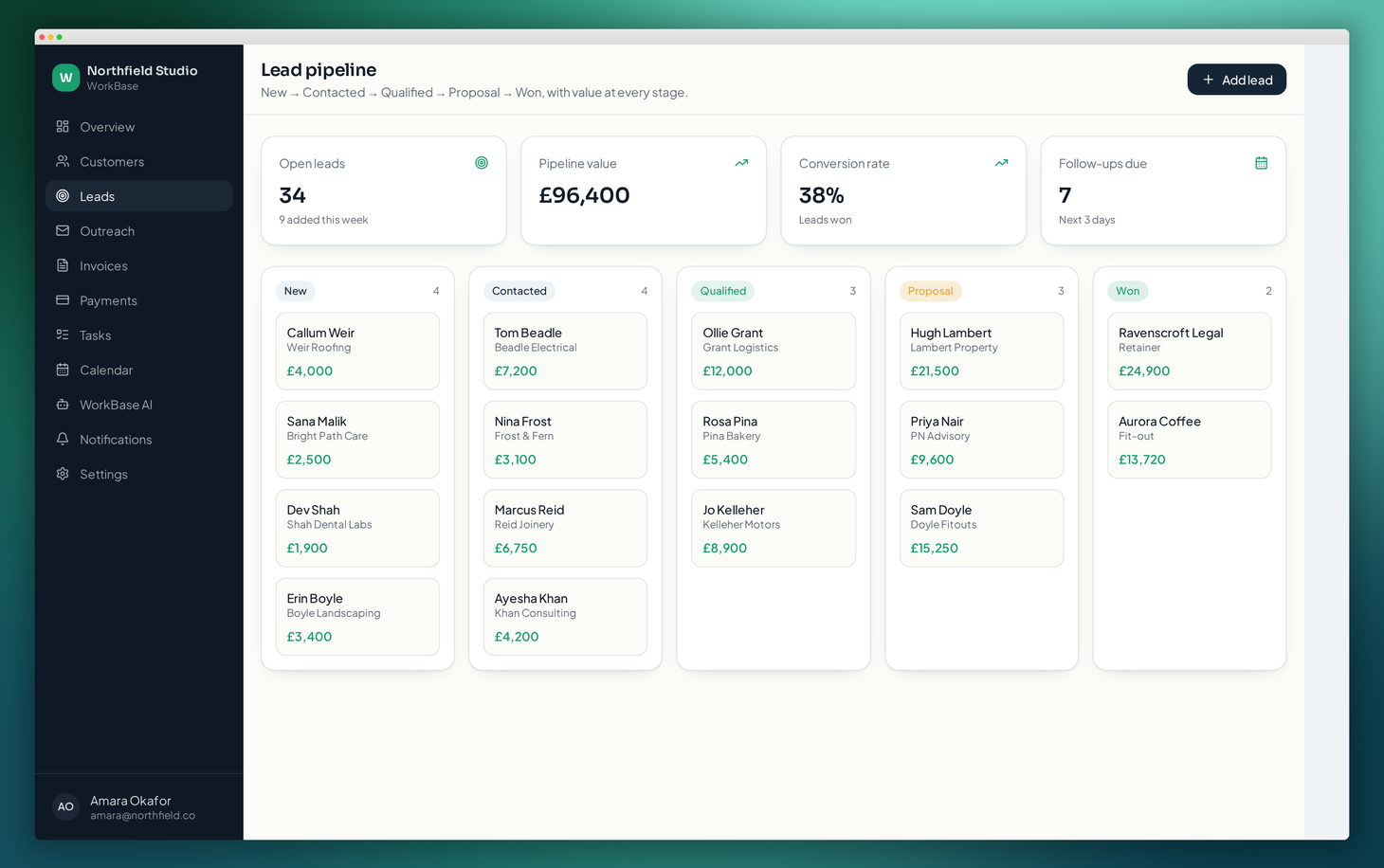
Task: Open the Tom Beadle lead card
Action: (565, 351)
